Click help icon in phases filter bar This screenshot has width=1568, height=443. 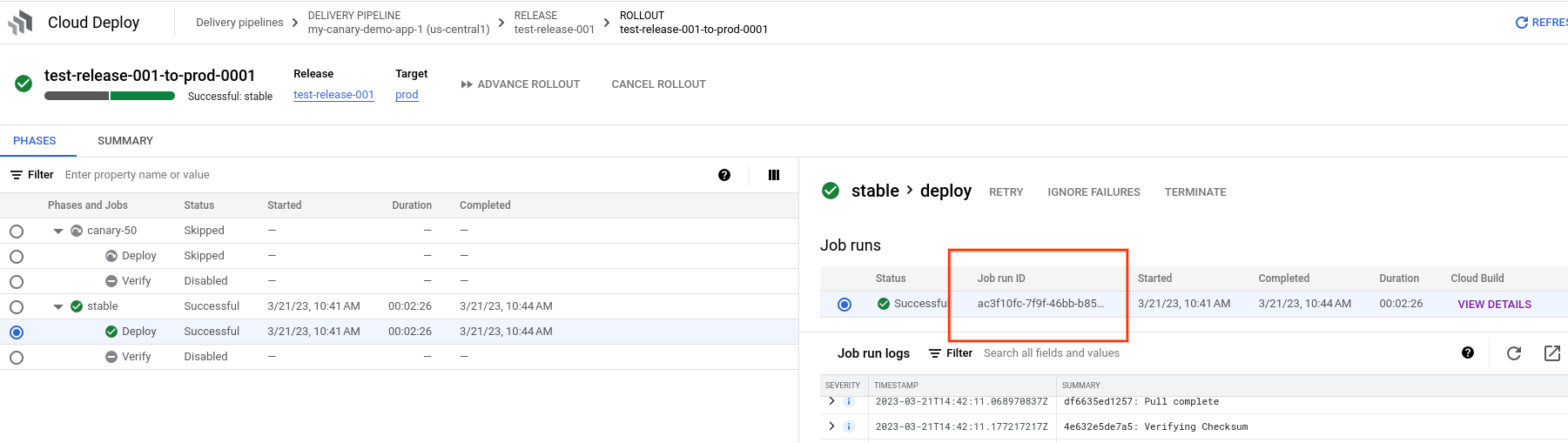point(724,175)
